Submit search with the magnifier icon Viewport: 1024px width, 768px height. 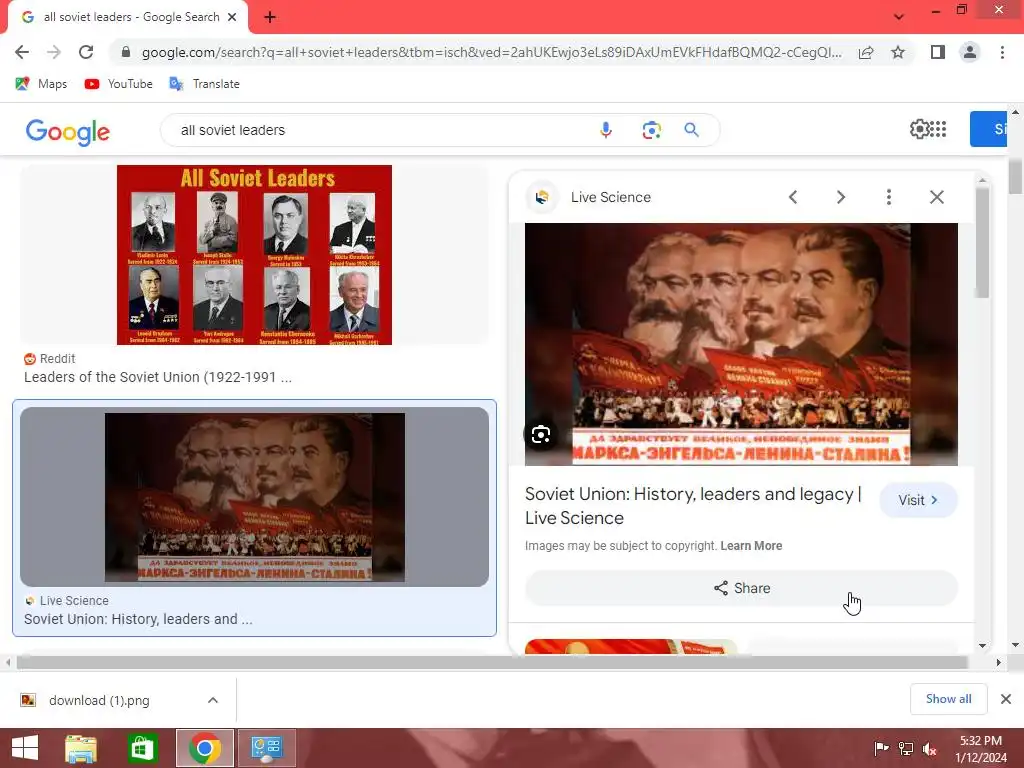(692, 130)
